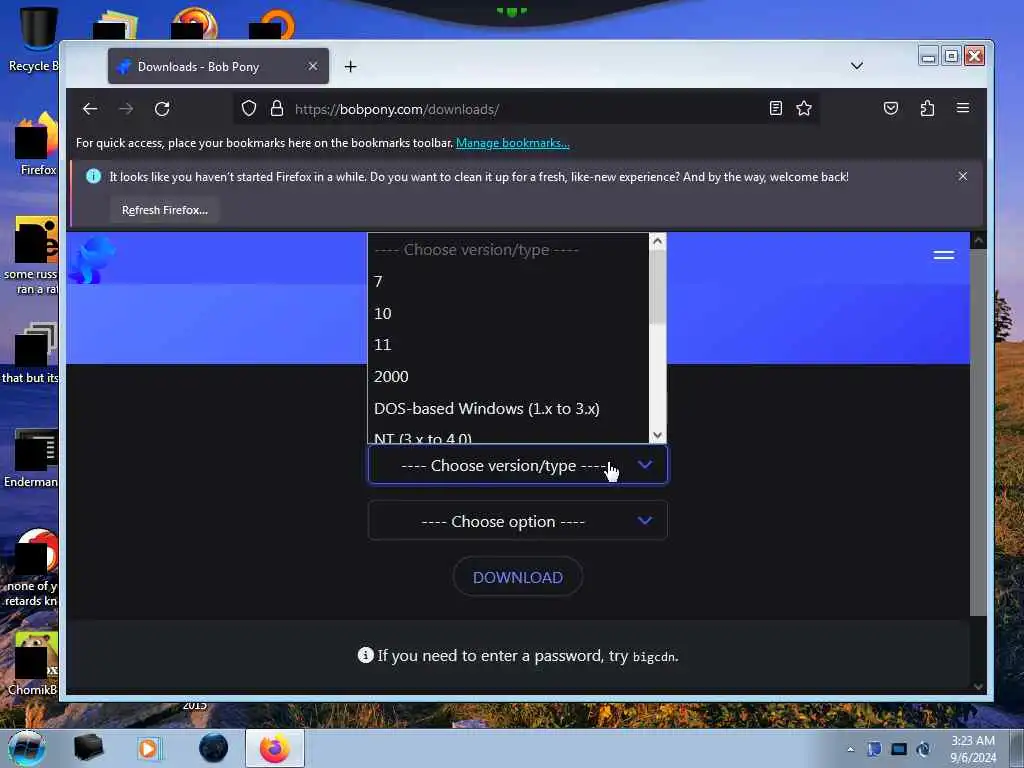Open Firefox application hamburger menu

(x=963, y=108)
